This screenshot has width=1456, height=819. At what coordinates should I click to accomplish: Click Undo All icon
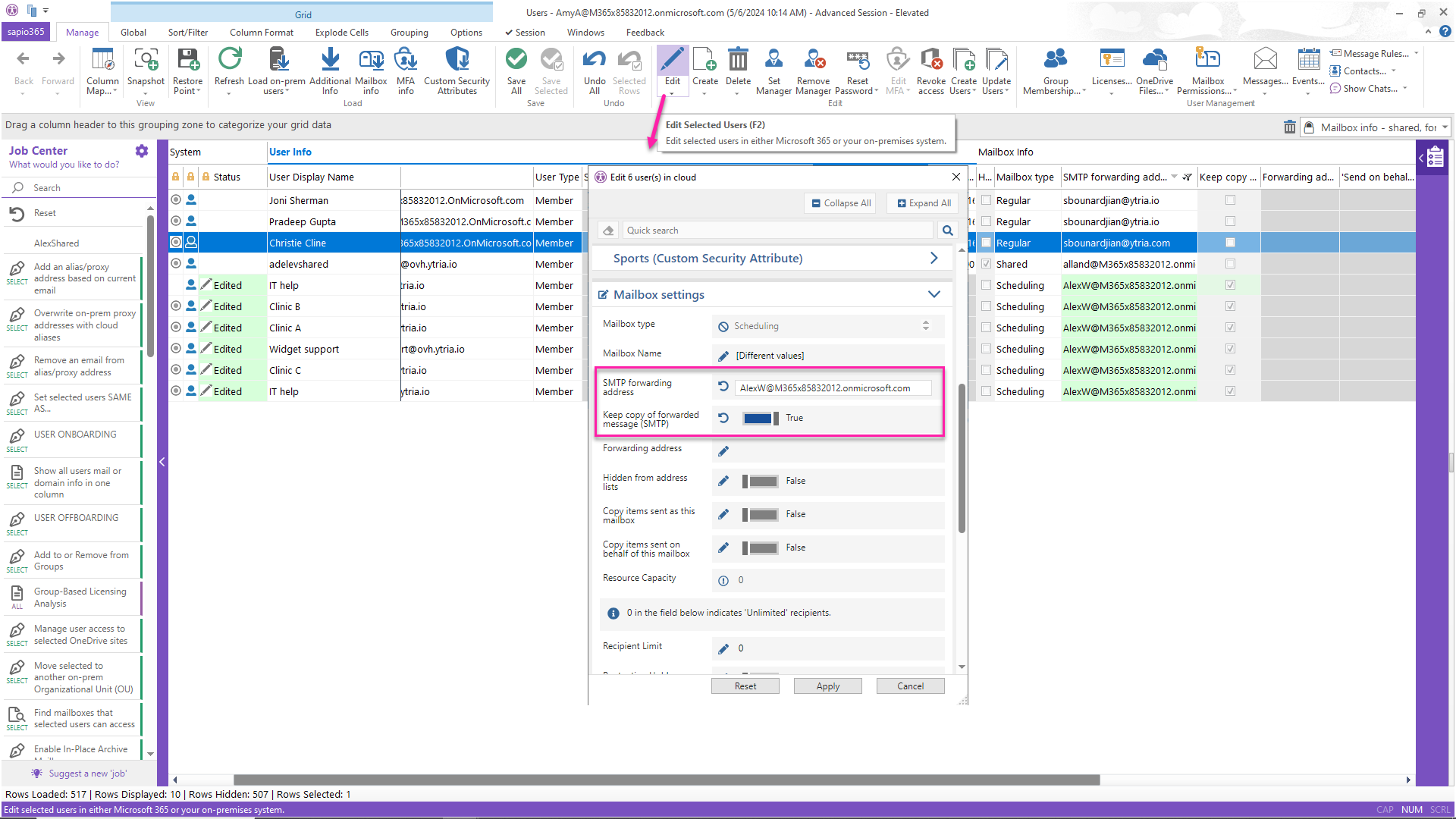(x=595, y=60)
